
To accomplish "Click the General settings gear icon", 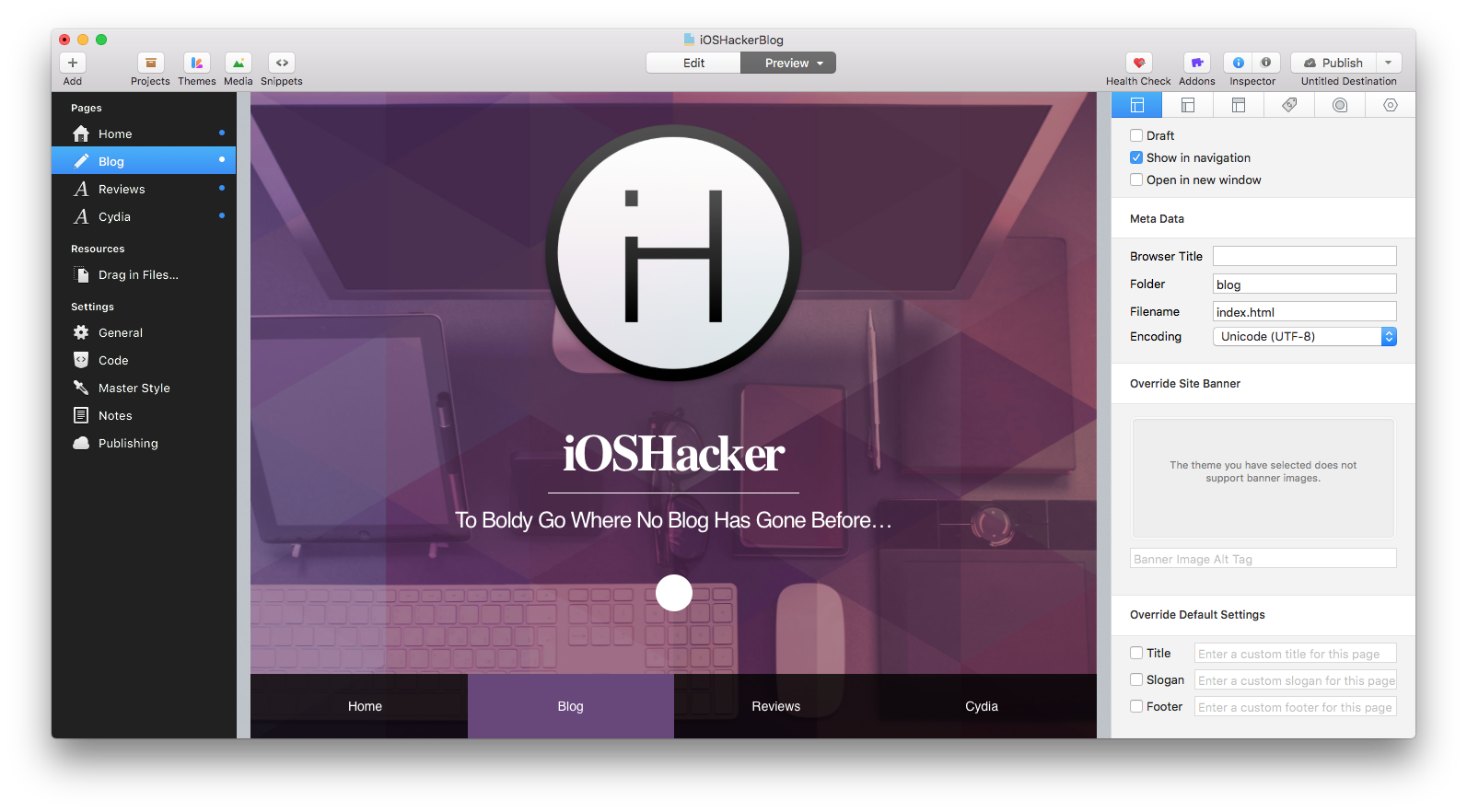I will pyautogui.click(x=81, y=332).
